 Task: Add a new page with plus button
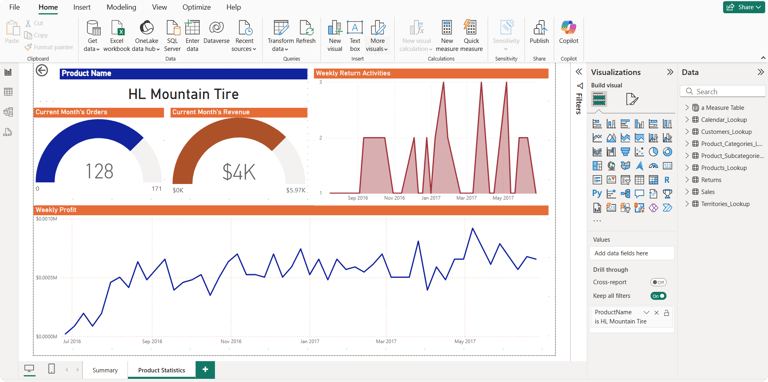205,370
